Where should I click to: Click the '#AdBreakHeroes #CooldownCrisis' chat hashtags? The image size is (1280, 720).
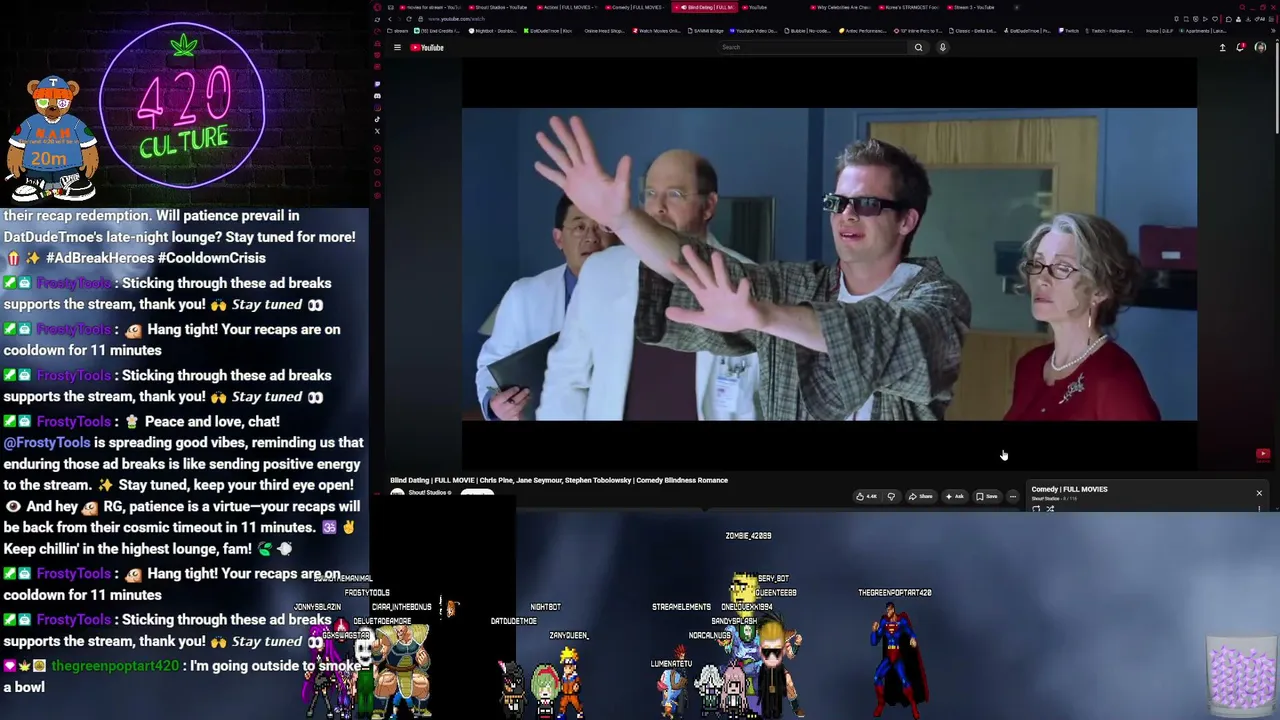[156, 258]
